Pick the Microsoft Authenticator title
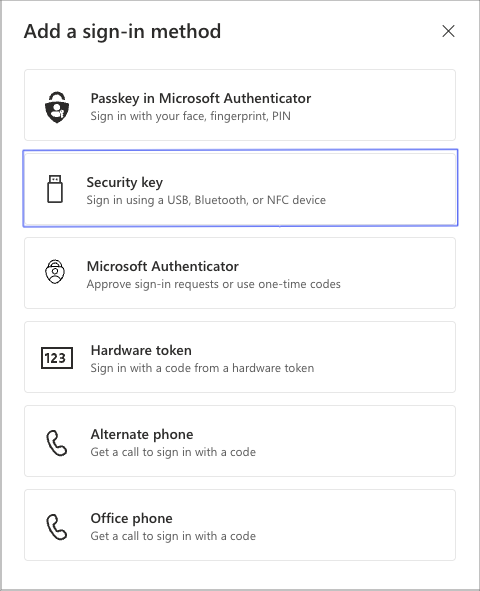The width and height of the screenshot is (480, 591). (x=162, y=266)
